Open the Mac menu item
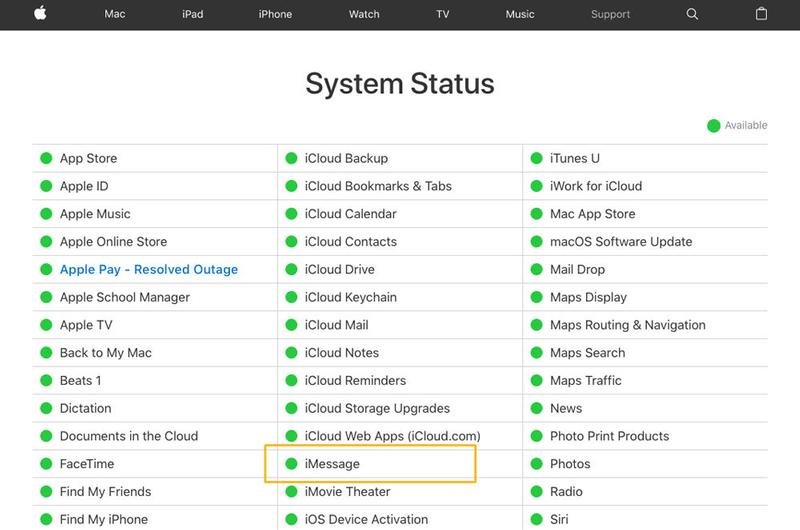The height and width of the screenshot is (530, 800). pos(115,14)
